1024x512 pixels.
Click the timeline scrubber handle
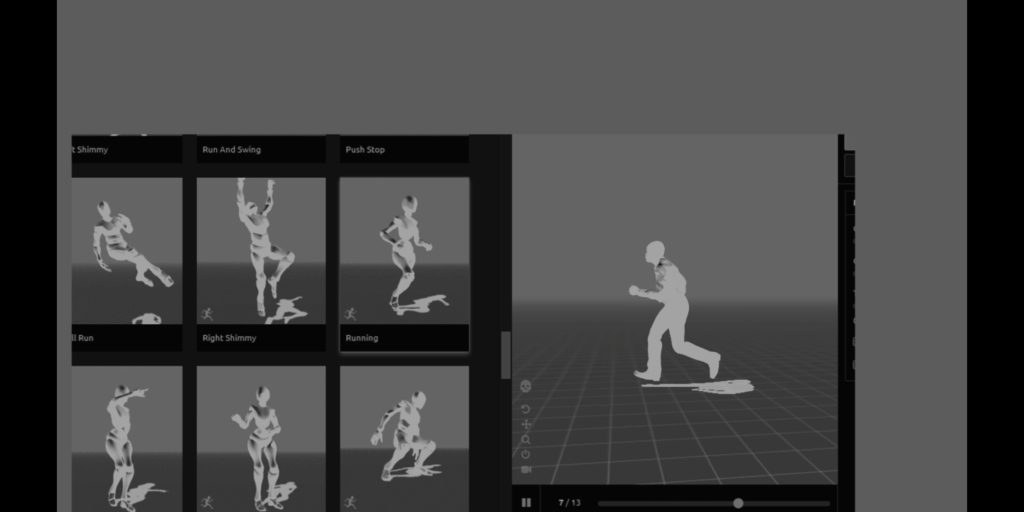(x=738, y=503)
